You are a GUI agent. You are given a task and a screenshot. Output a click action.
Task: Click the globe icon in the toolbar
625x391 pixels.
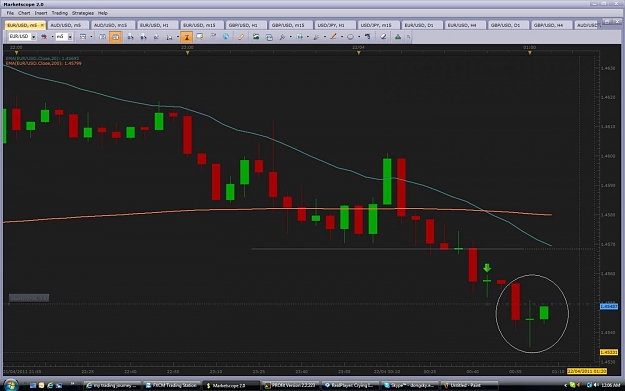226,37
